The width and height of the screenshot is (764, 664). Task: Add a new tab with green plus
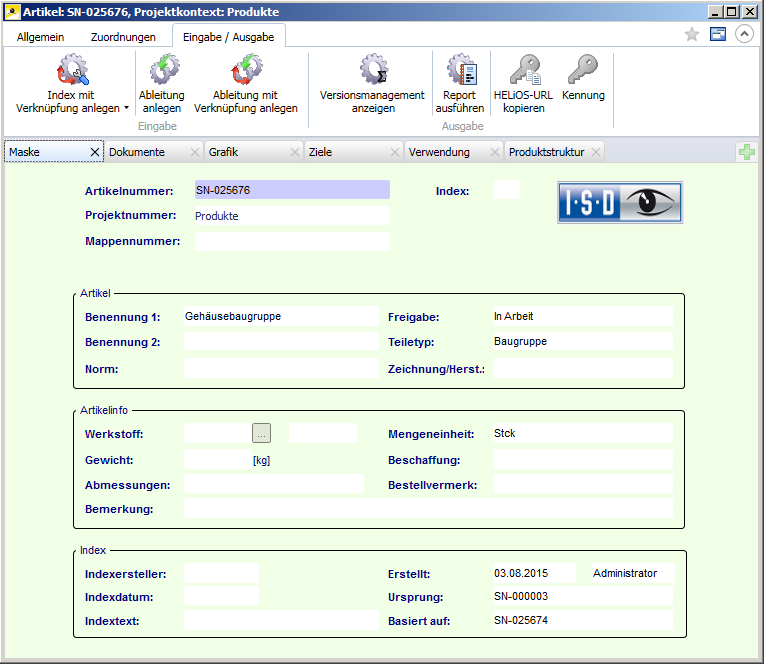[x=746, y=152]
